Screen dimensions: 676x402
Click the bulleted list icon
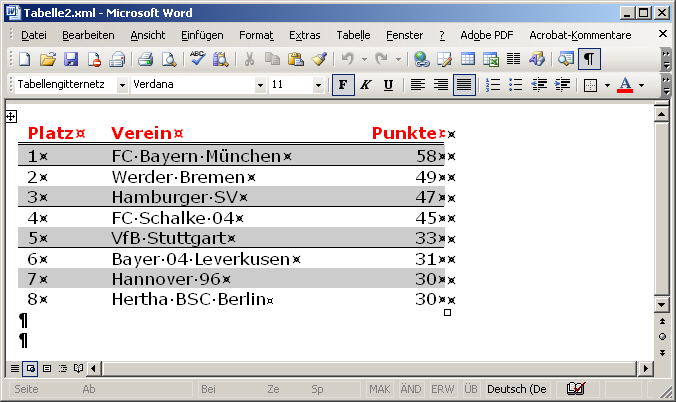pyautogui.click(x=516, y=85)
